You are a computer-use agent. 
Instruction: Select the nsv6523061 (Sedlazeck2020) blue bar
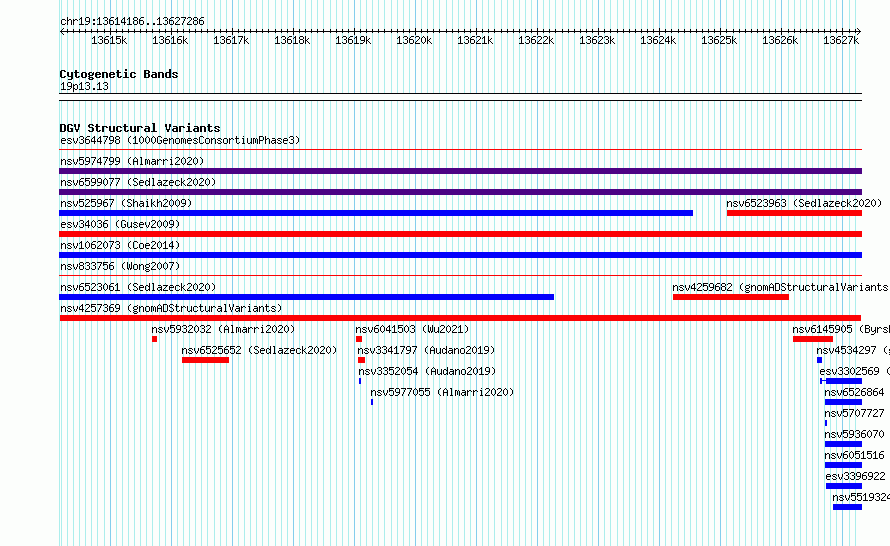(x=307, y=297)
